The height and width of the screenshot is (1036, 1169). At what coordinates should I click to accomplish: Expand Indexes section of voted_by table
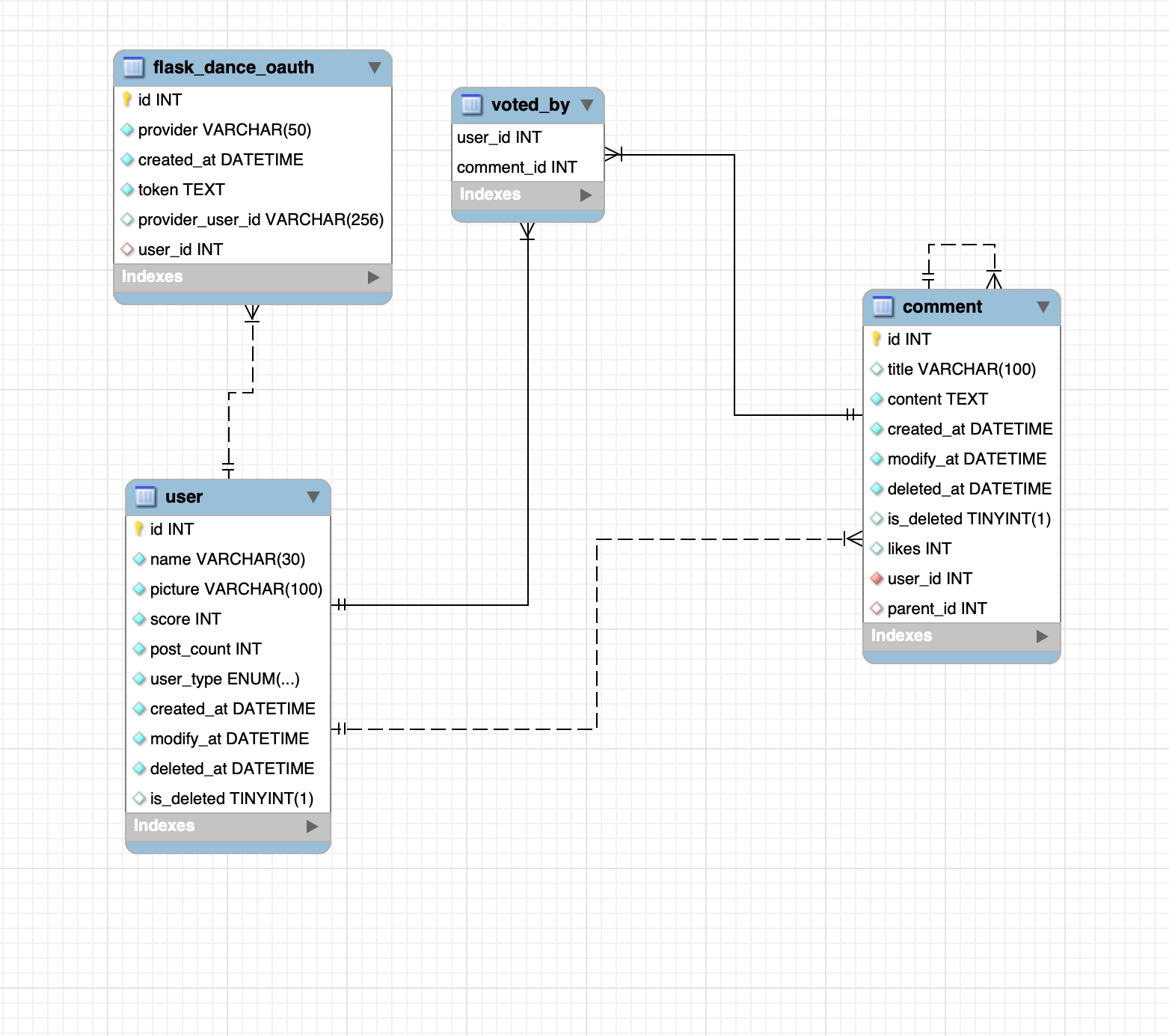click(586, 195)
